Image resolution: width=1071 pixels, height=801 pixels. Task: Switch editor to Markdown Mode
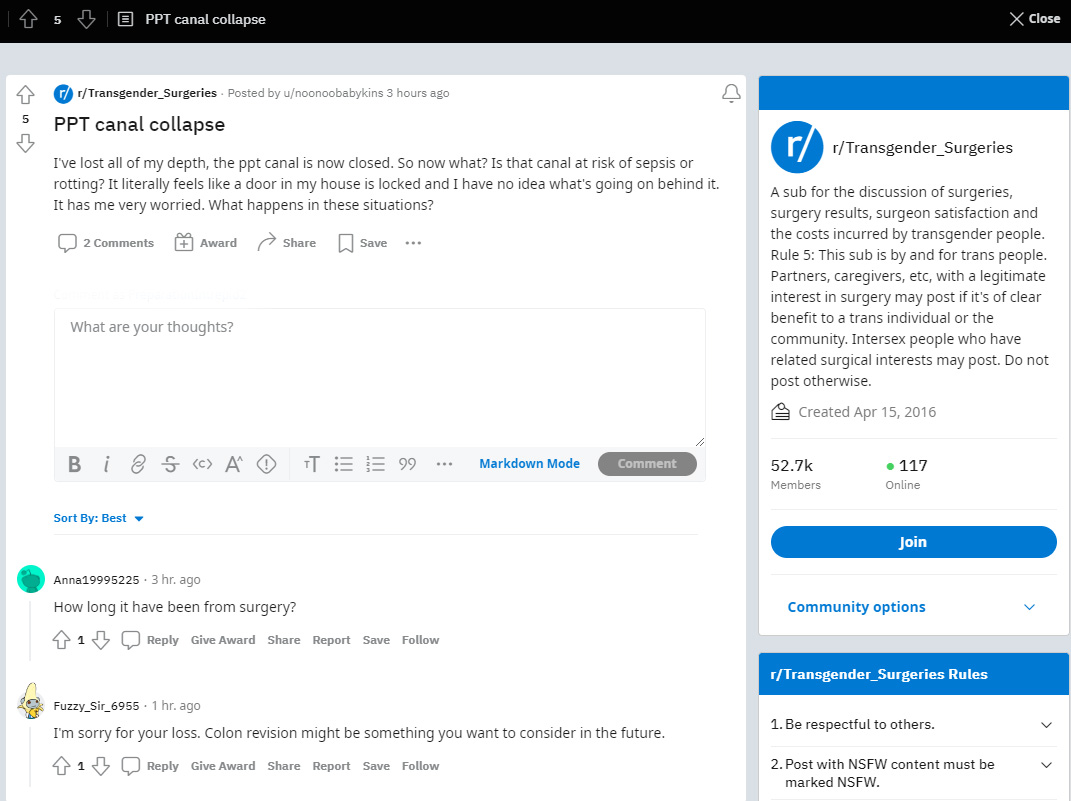click(529, 464)
